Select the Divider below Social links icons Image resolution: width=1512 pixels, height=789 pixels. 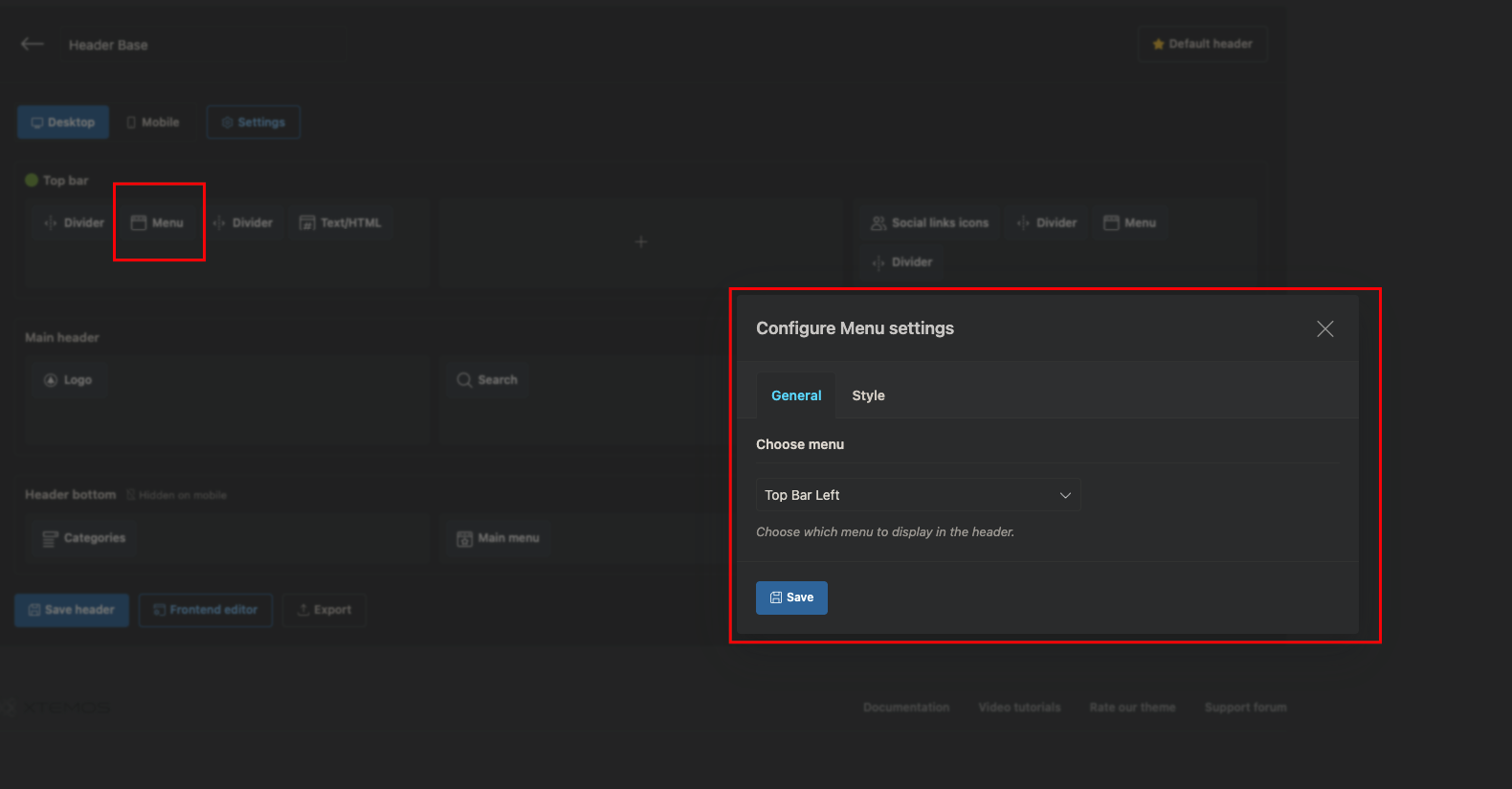coord(902,262)
